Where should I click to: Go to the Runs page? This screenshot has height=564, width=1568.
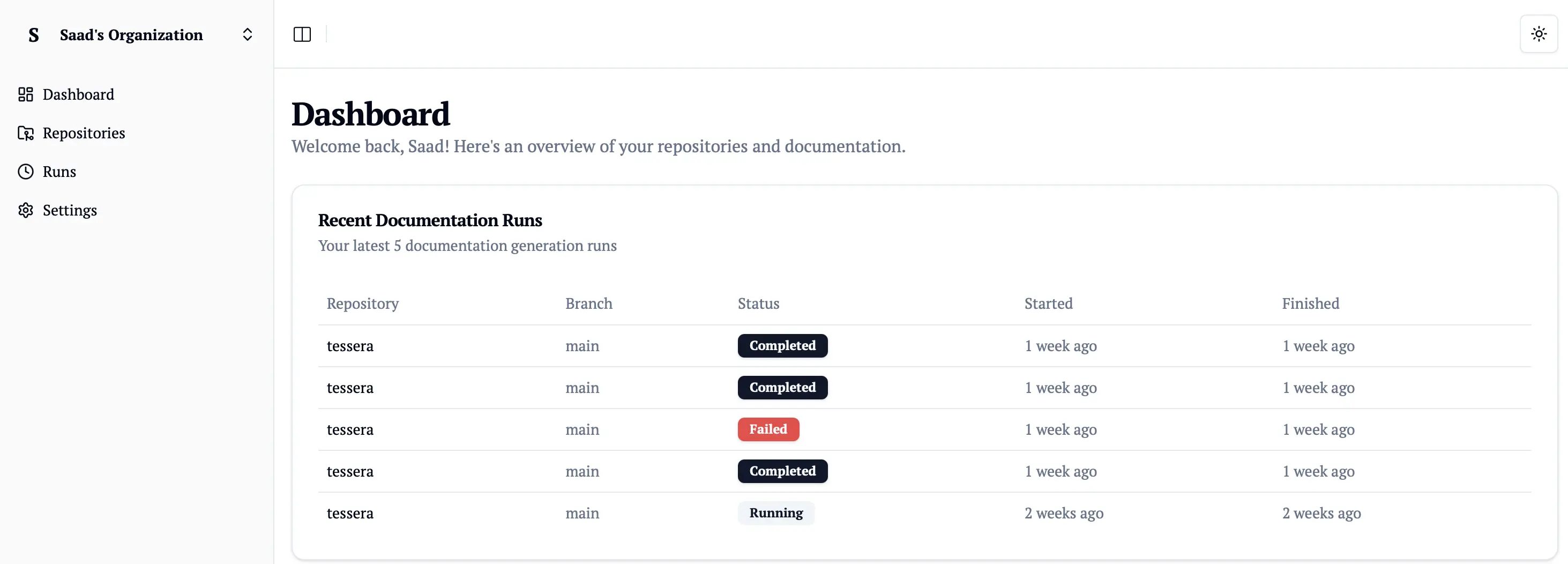[x=59, y=172]
